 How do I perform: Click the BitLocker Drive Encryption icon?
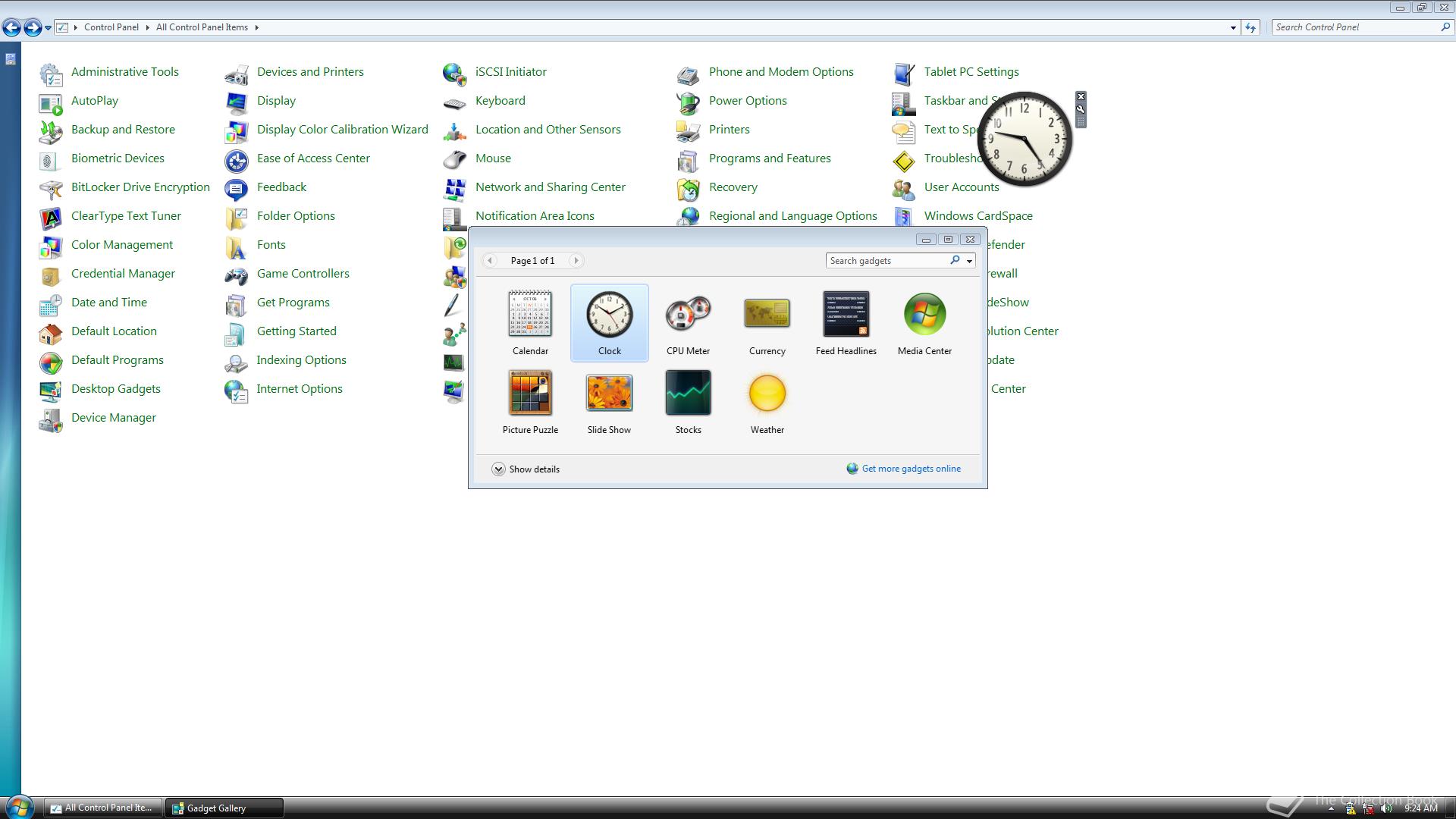[51, 189]
